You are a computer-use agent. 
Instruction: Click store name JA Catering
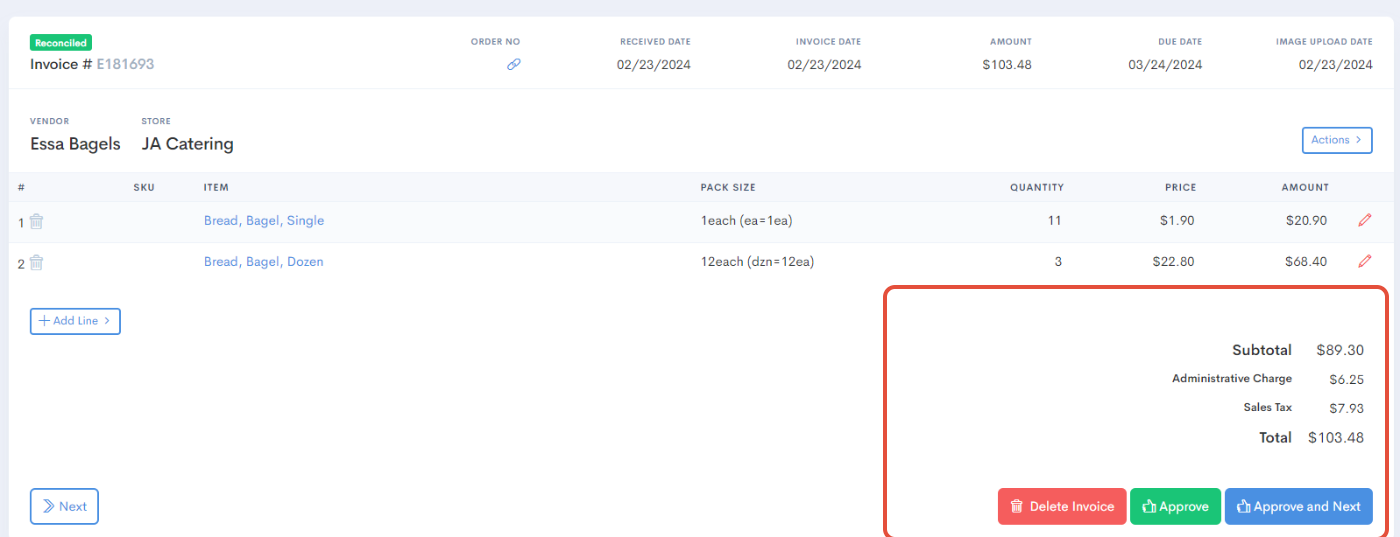pos(188,144)
